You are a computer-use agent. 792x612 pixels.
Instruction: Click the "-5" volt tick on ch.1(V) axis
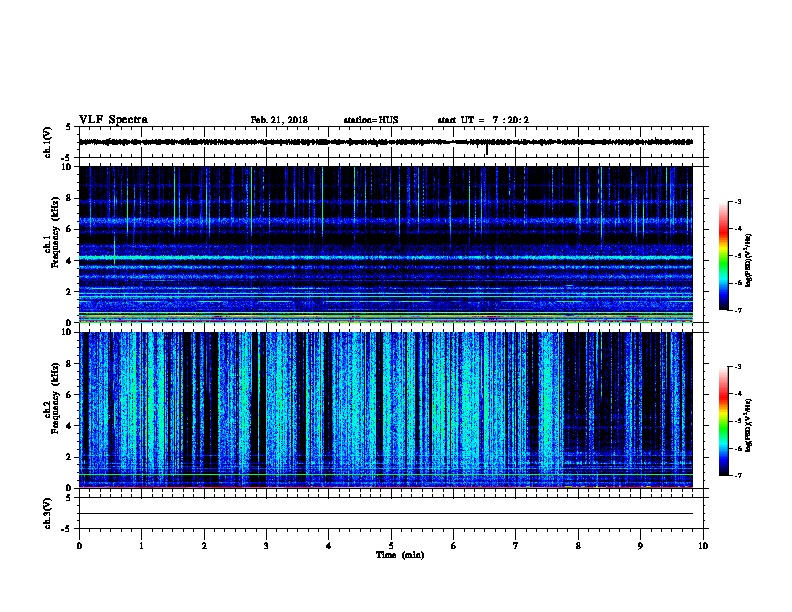tap(67, 158)
